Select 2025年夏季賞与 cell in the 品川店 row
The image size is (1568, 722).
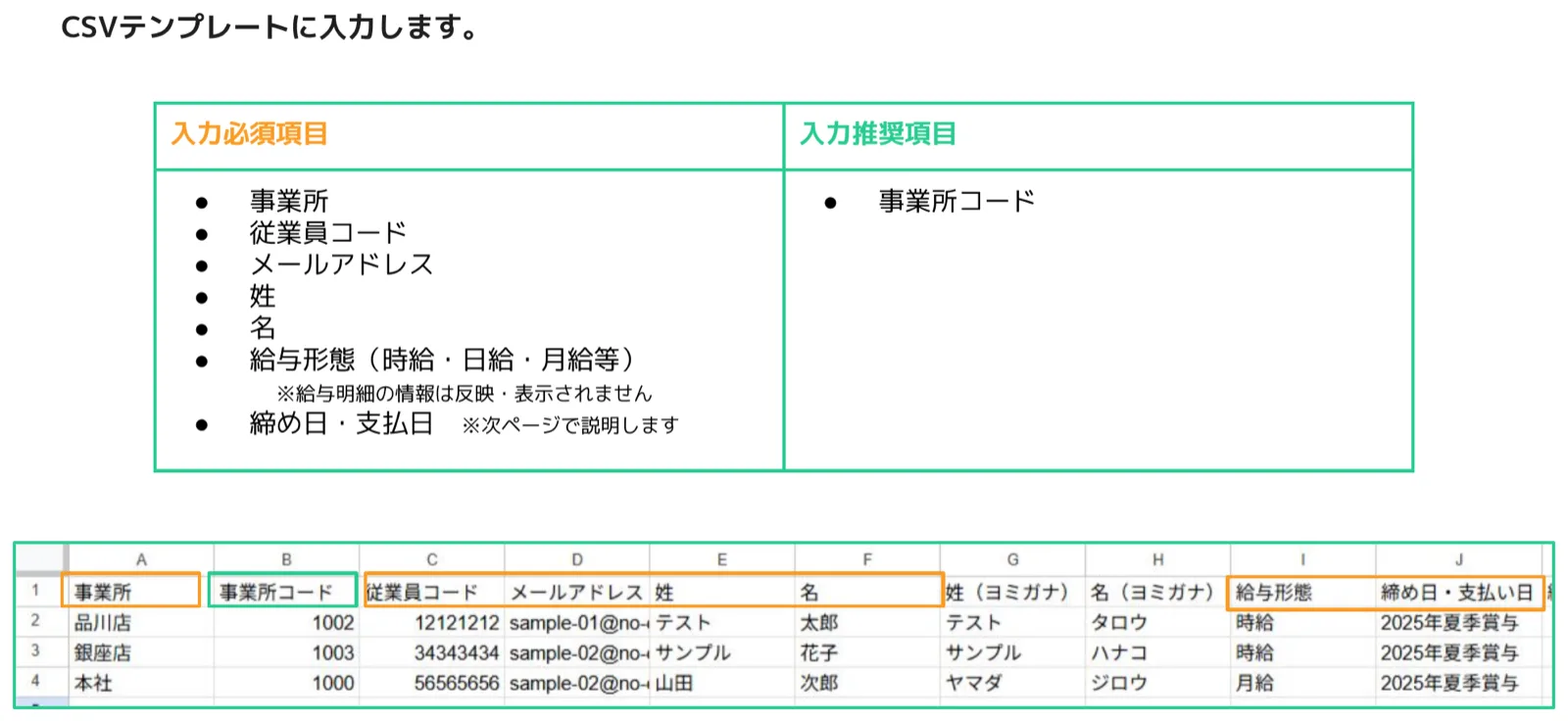[1458, 622]
